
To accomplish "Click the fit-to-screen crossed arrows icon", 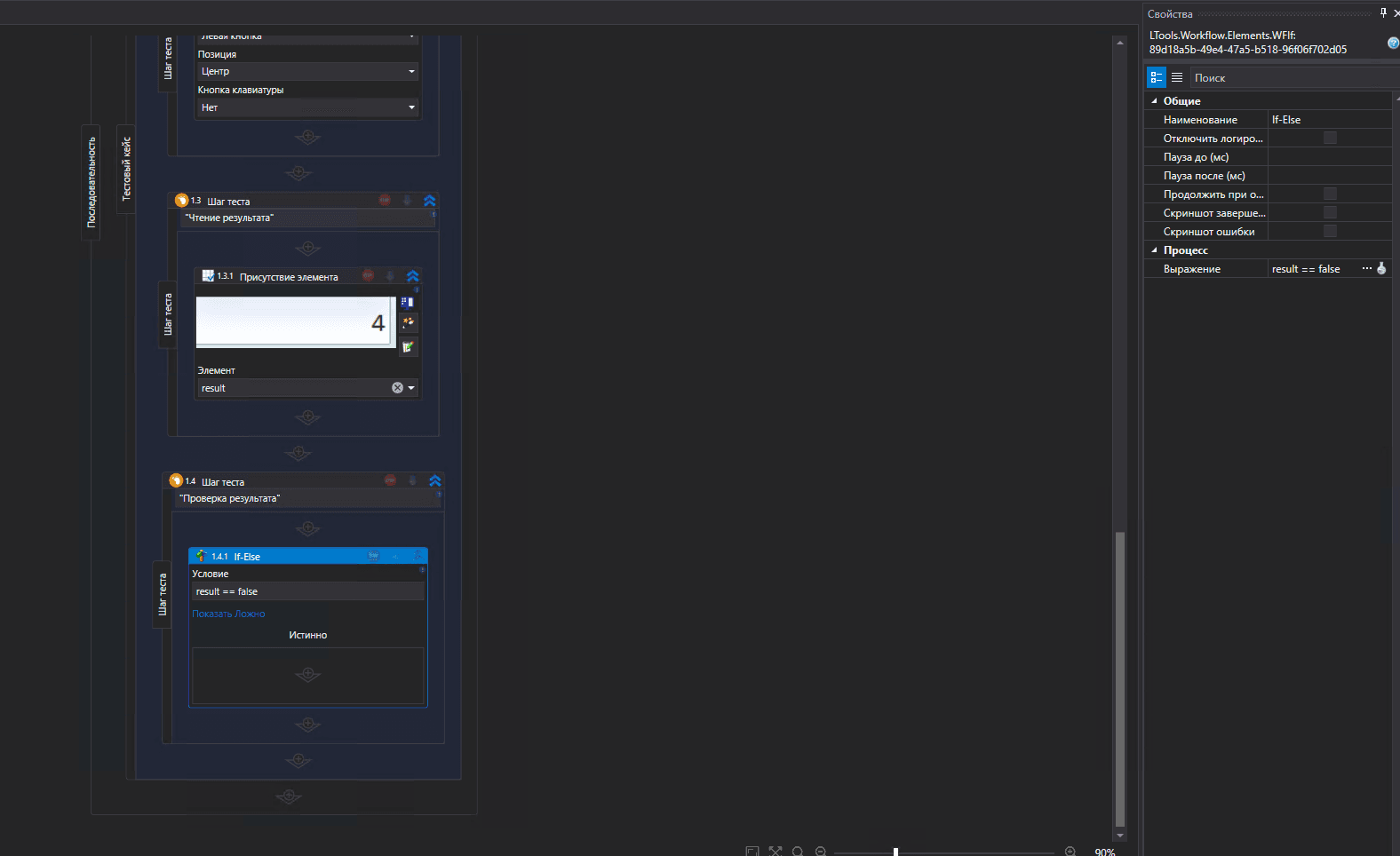I will [776, 852].
